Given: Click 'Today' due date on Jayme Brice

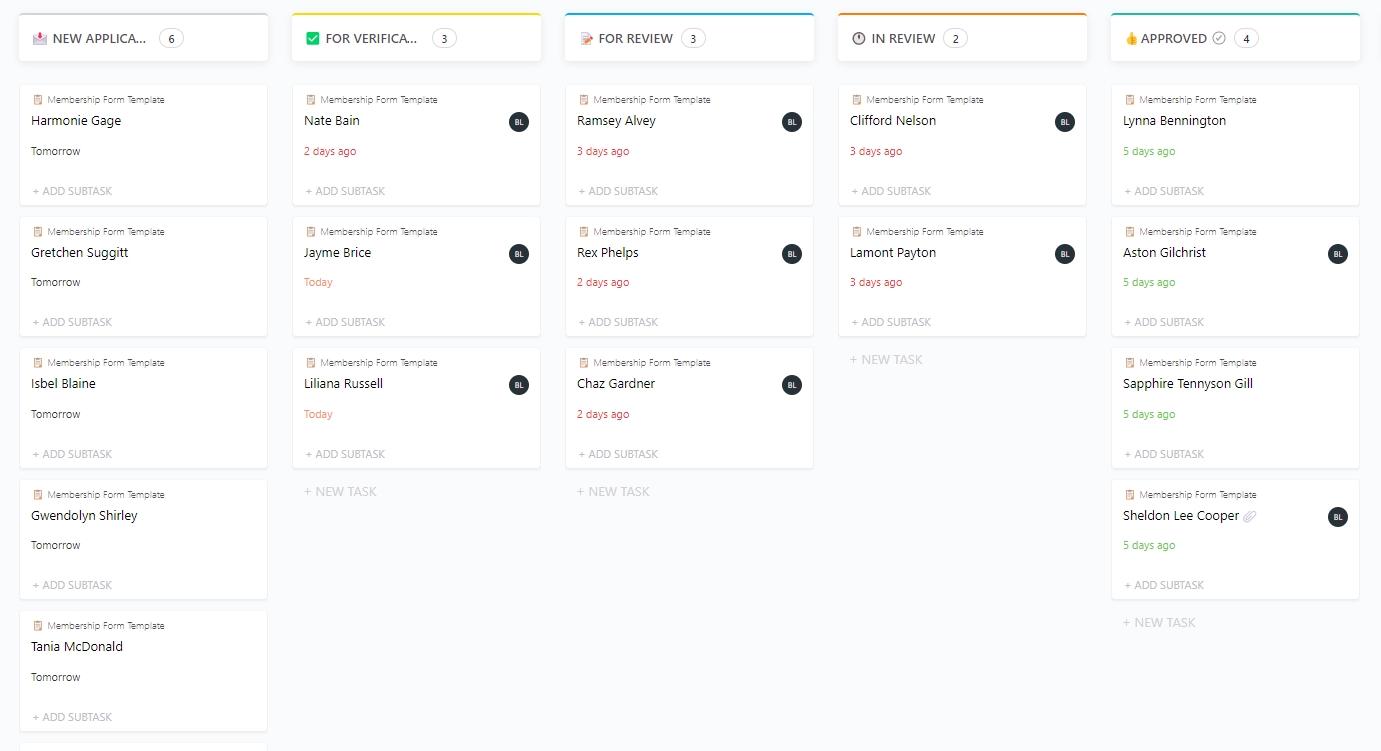Looking at the screenshot, I should (318, 282).
